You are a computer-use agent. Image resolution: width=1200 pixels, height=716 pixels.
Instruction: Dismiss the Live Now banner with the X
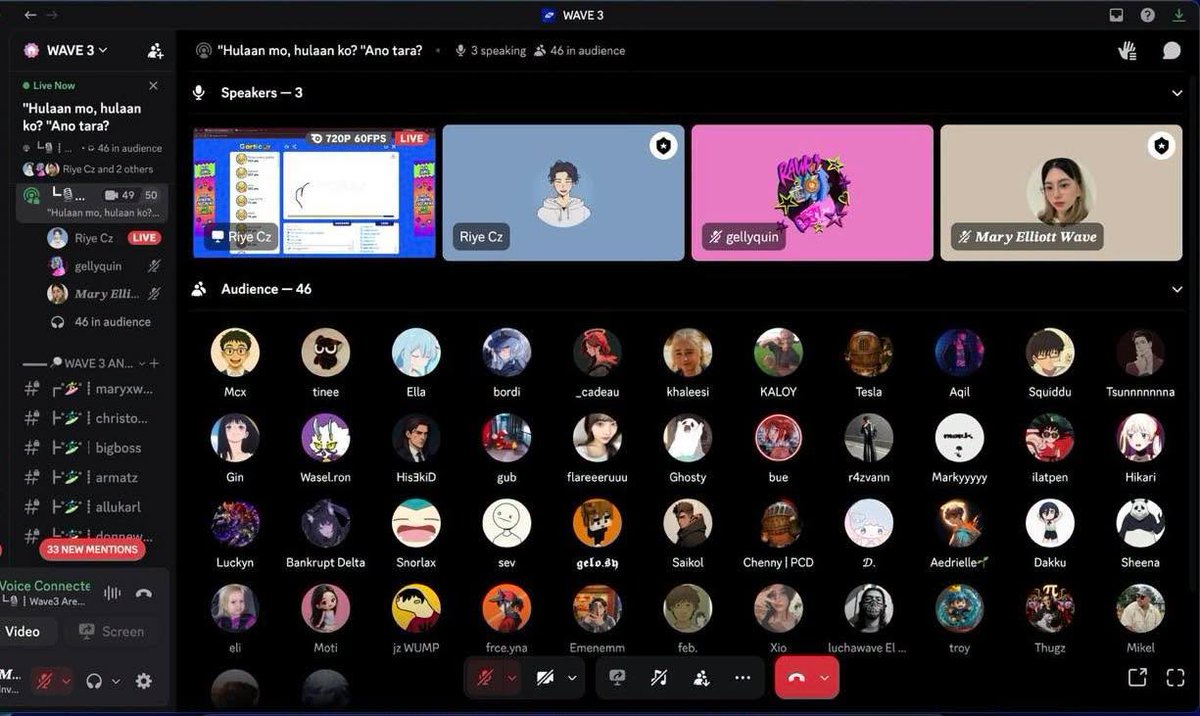click(x=153, y=86)
